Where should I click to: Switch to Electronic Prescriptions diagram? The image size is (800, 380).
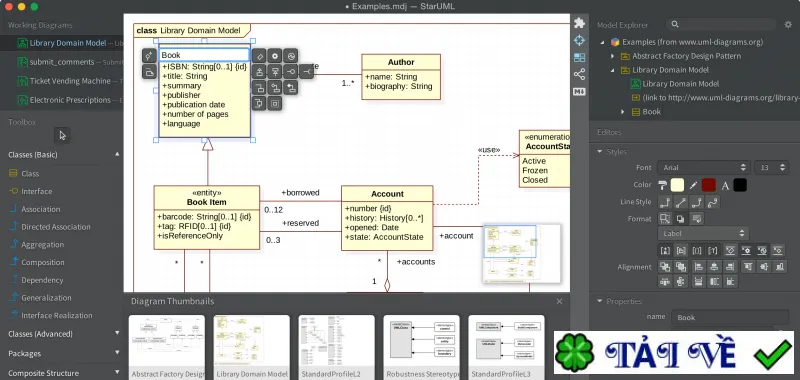62,100
